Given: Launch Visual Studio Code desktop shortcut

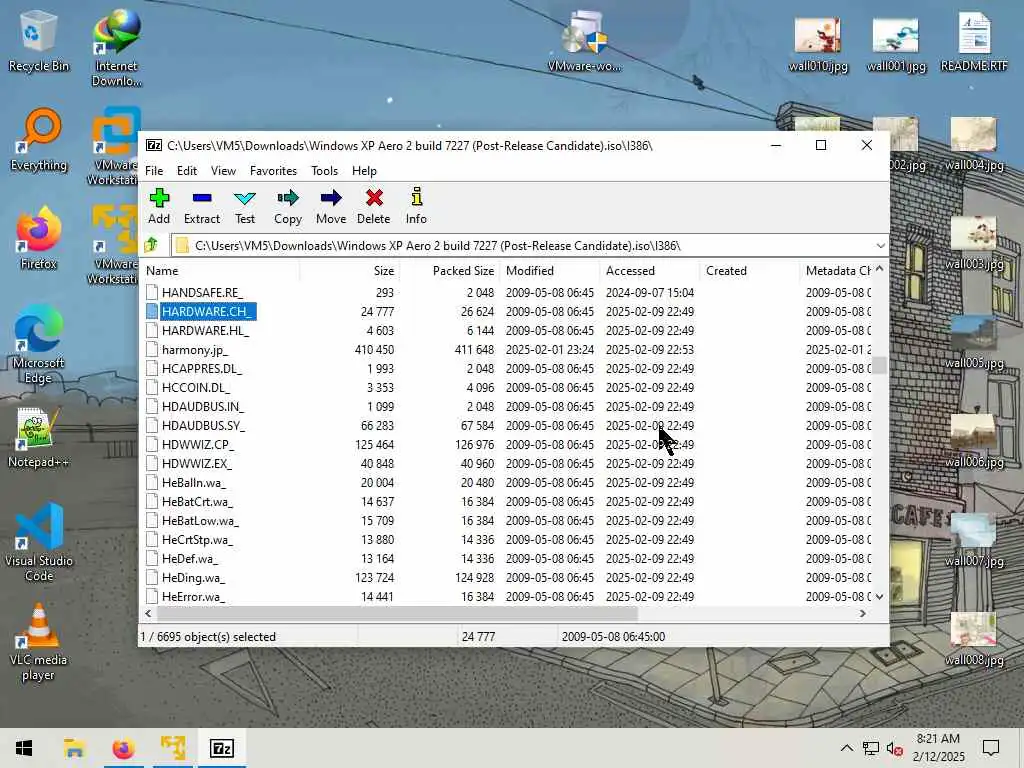Looking at the screenshot, I should tap(39, 542).
